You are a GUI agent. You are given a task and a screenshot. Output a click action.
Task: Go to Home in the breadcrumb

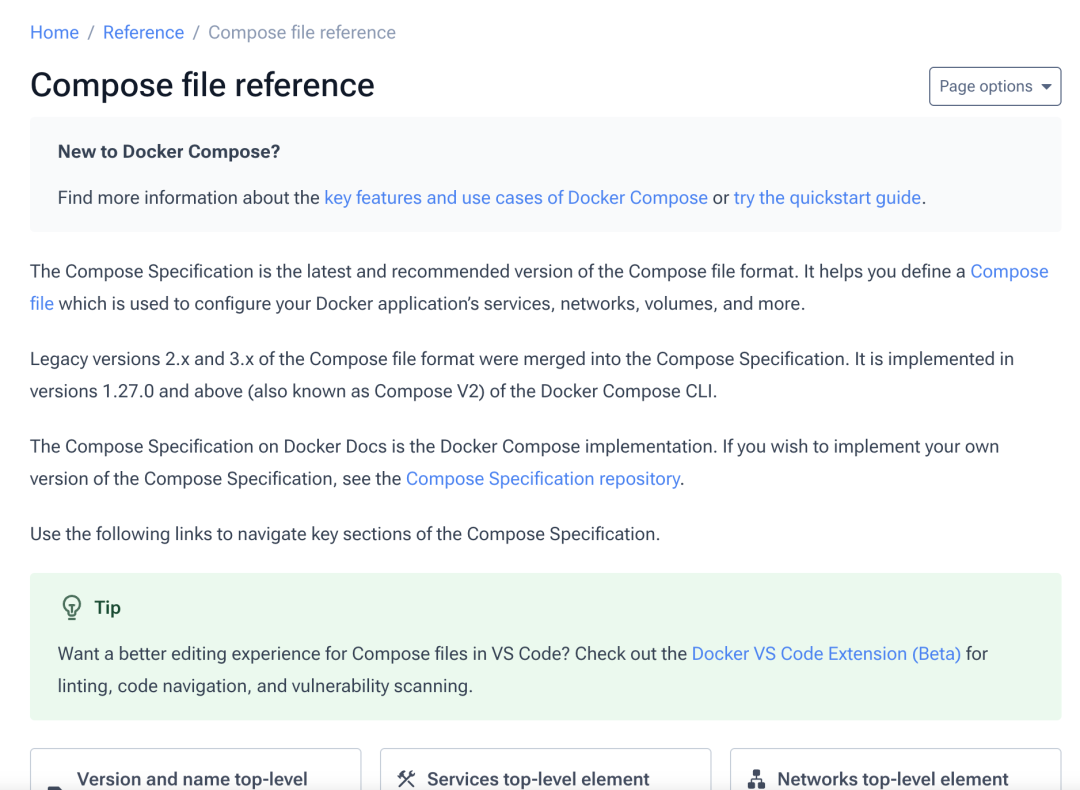(54, 32)
